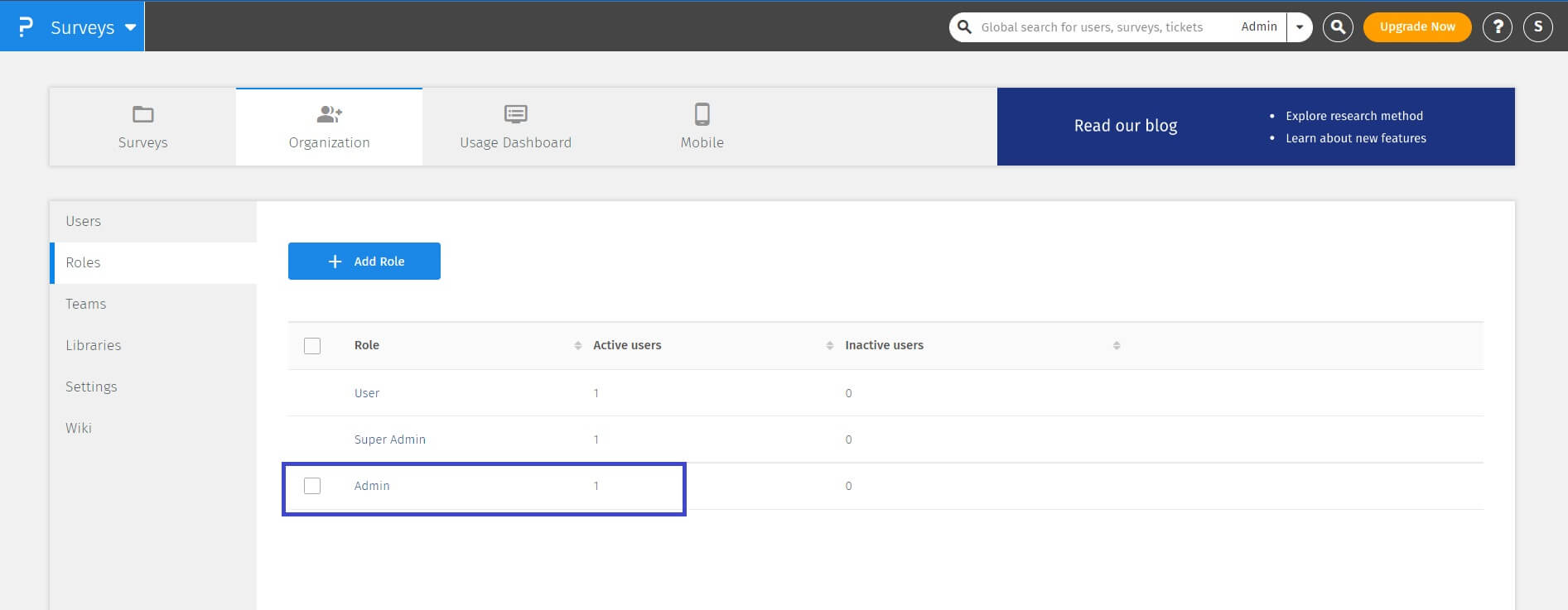
Task: Click the Add Role button
Action: click(364, 262)
